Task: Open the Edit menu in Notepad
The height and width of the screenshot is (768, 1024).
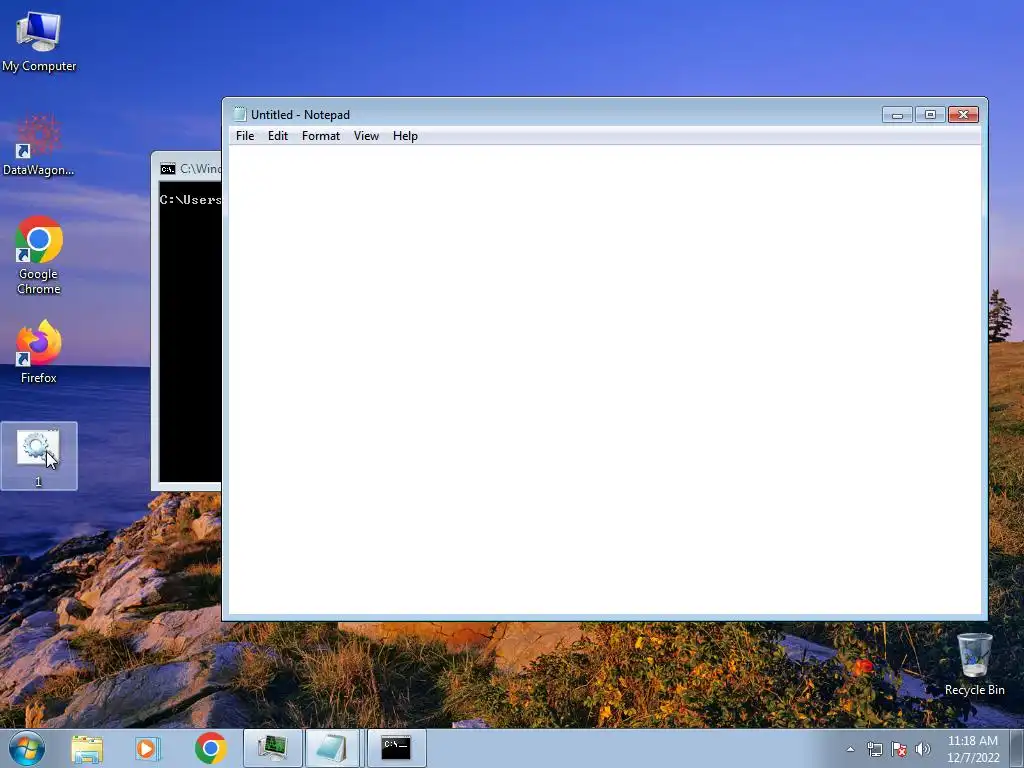Action: [x=278, y=136]
